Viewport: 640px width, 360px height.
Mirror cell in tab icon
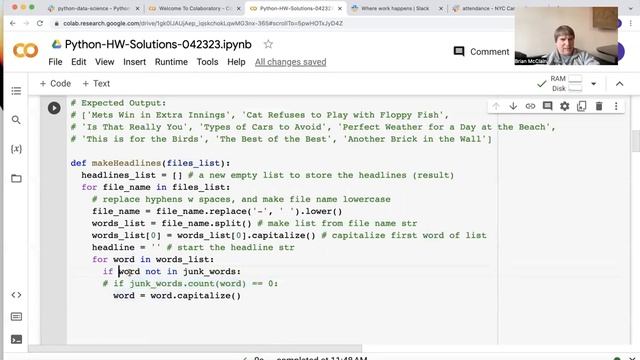582,106
